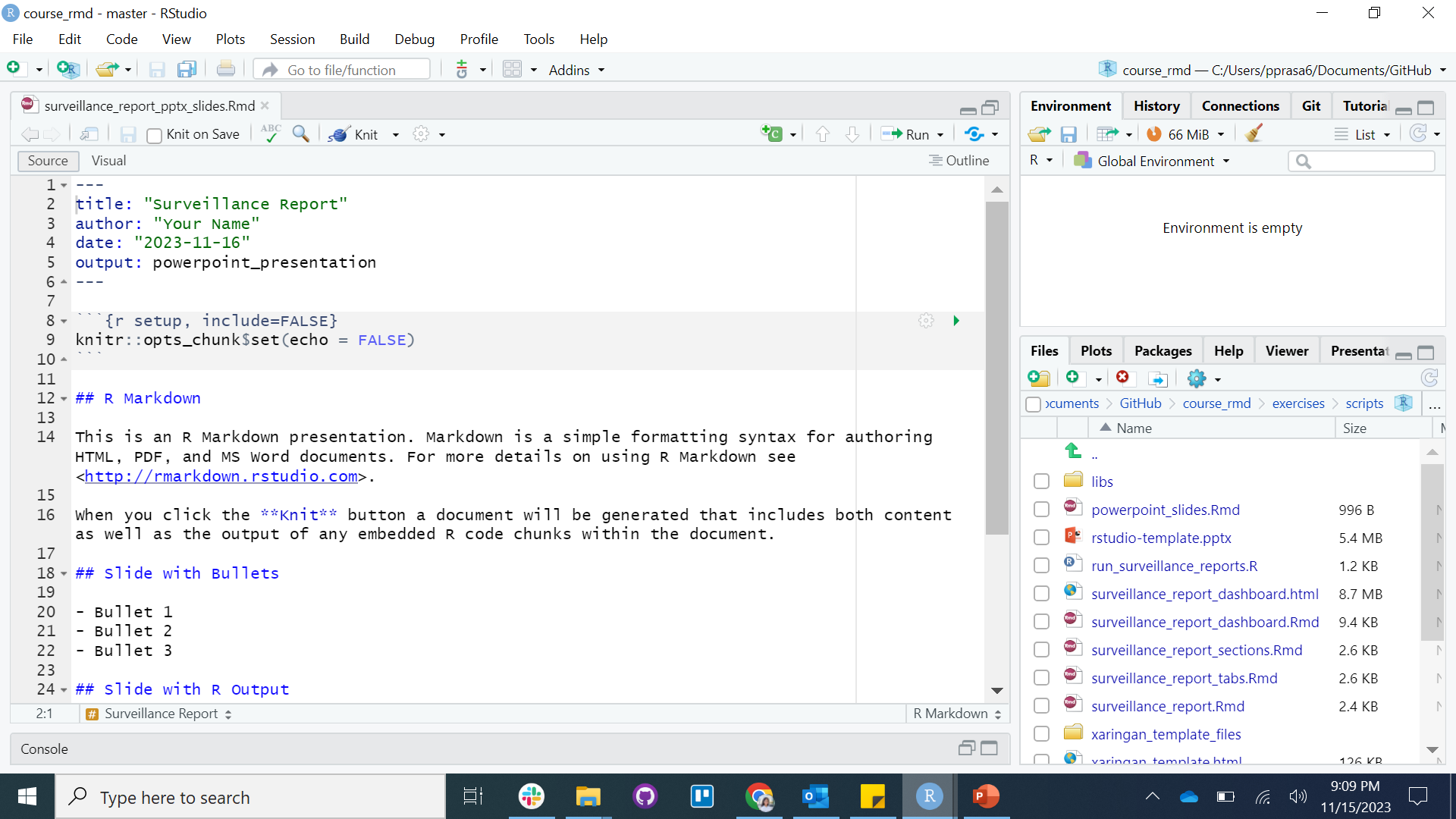The width and height of the screenshot is (1456, 819).
Task: Collapse the setup chunk fold arrow at line 8
Action: point(64,322)
